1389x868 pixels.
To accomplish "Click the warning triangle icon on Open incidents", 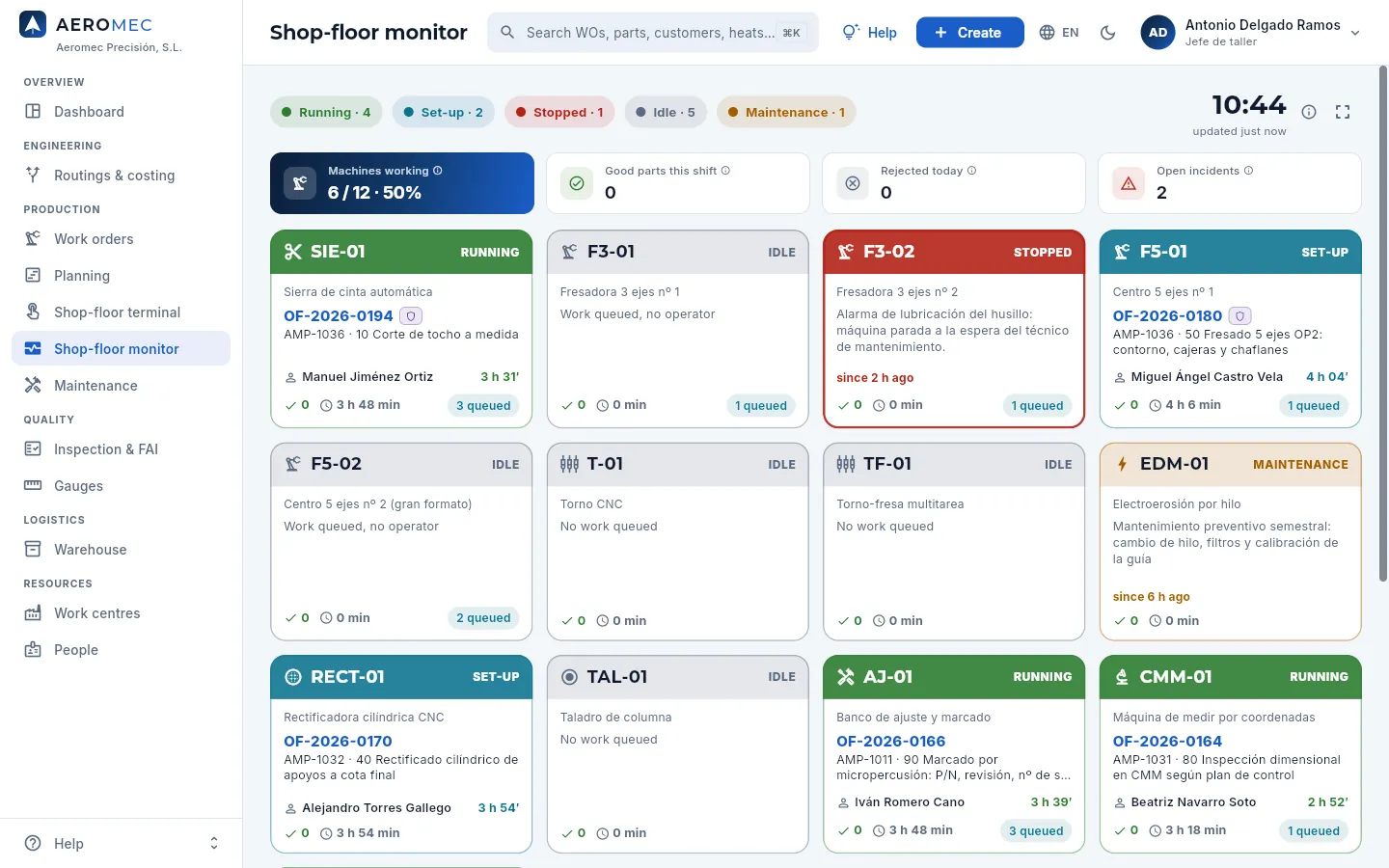I will point(1129,183).
